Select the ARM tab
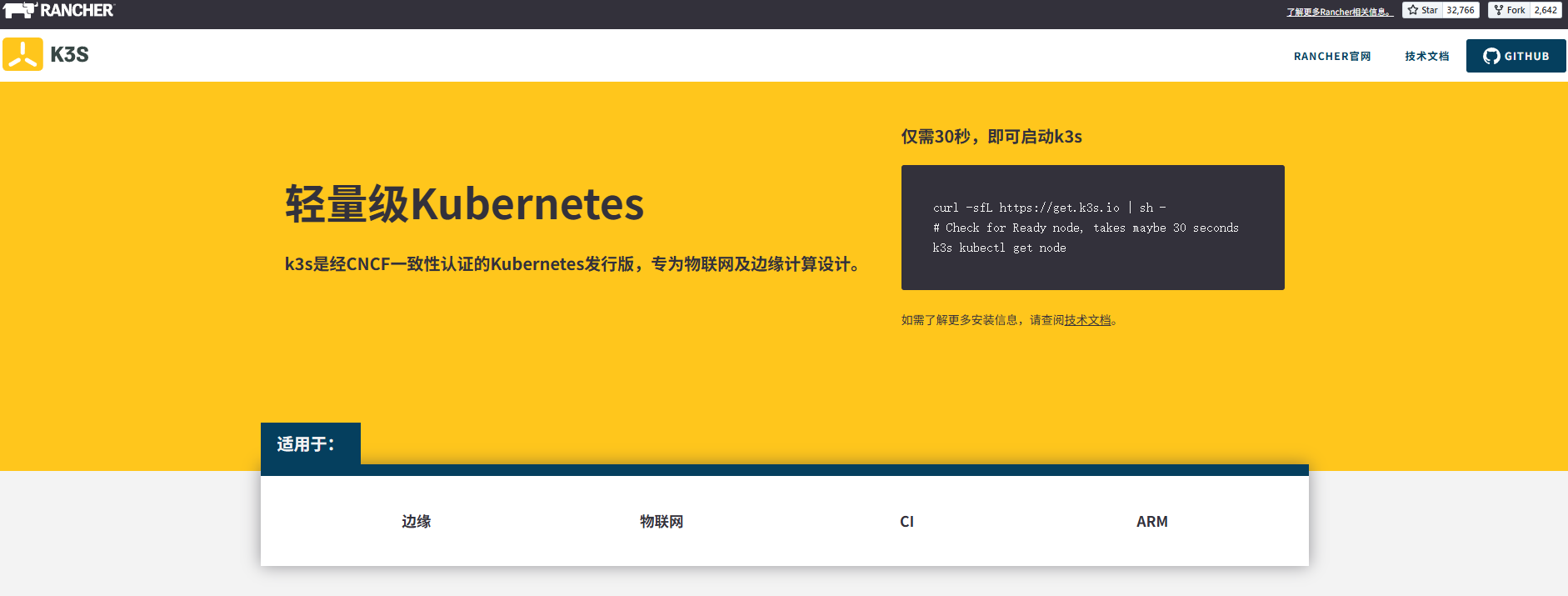 pos(1152,521)
